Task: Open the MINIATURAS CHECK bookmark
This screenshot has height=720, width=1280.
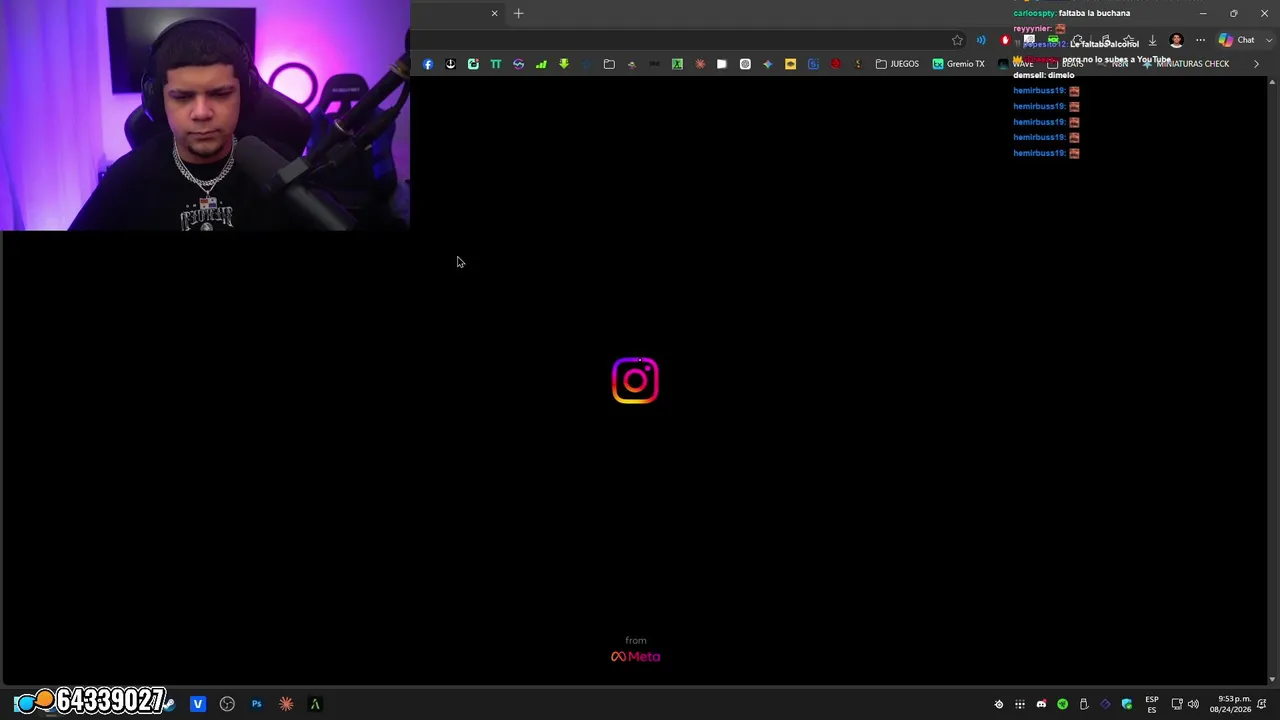Action: tap(1186, 64)
